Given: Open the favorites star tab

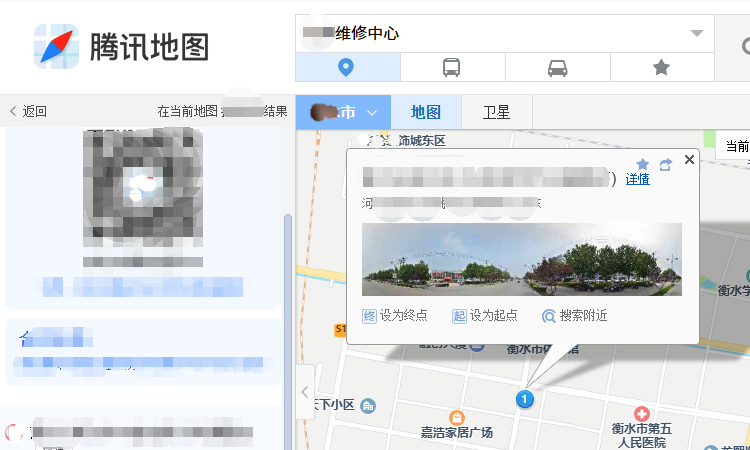Looking at the screenshot, I should 662,67.
